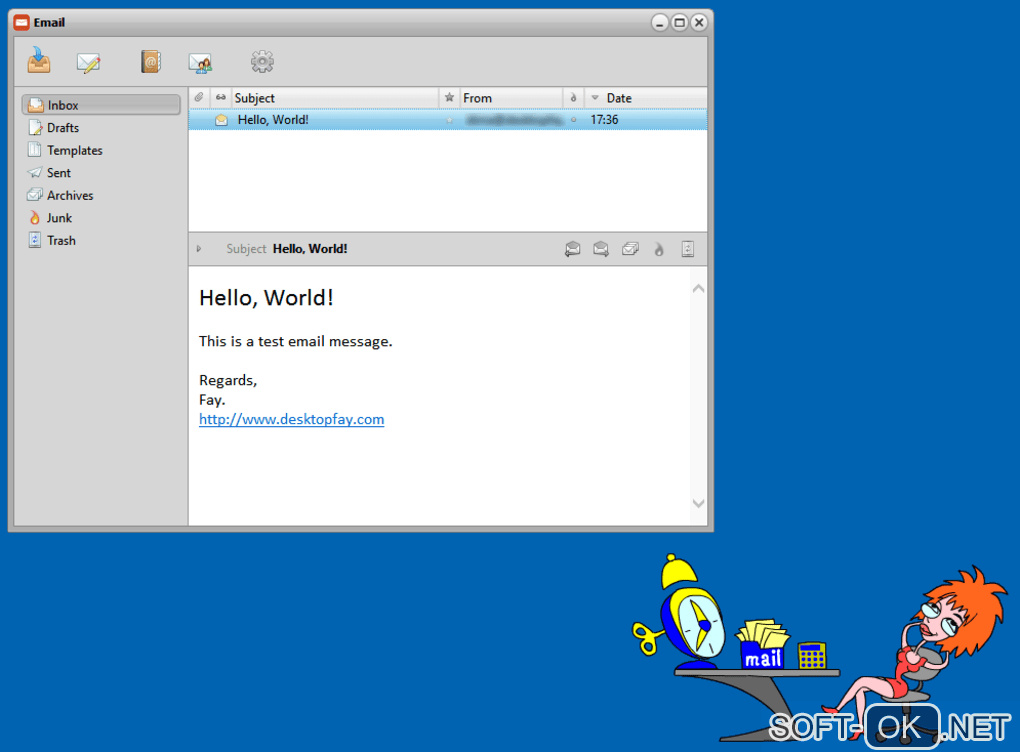
Task: Open the Archives folder
Action: (x=70, y=195)
